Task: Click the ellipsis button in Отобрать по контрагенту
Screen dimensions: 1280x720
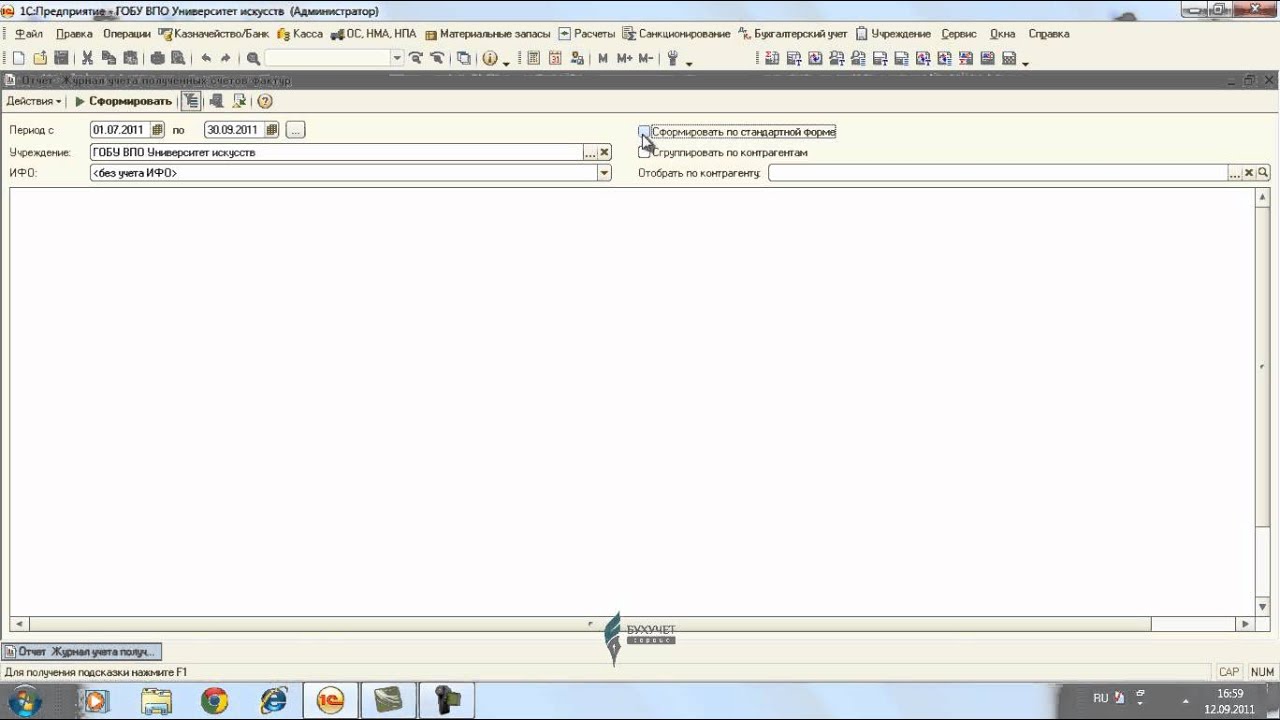Action: coord(1235,173)
